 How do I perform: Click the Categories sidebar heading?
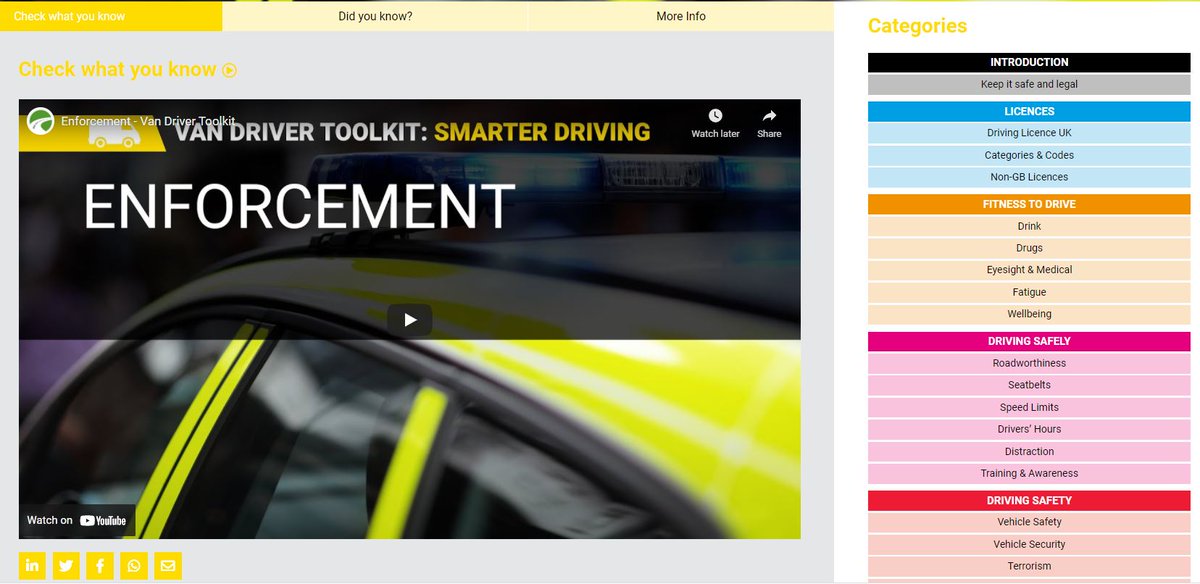pos(917,26)
